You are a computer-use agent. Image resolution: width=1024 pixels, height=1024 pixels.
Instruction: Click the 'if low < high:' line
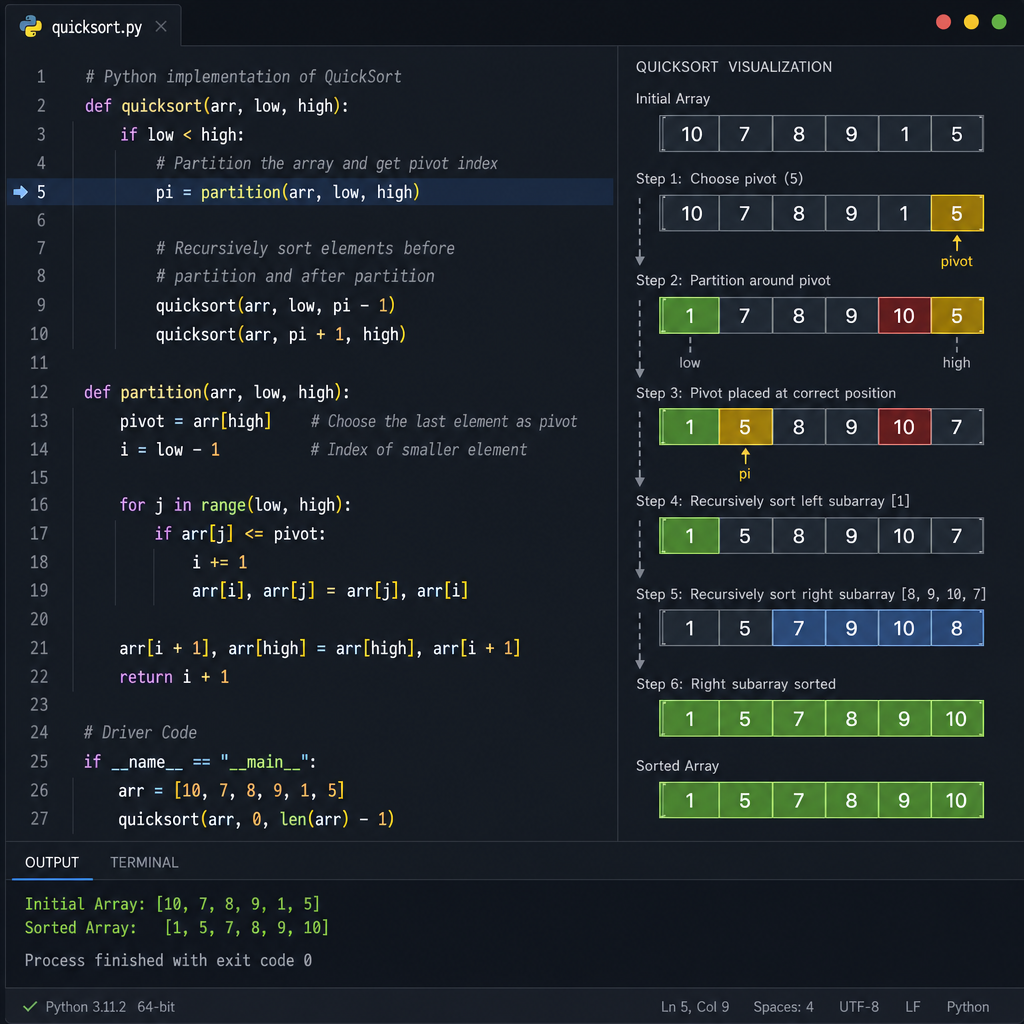point(182,135)
